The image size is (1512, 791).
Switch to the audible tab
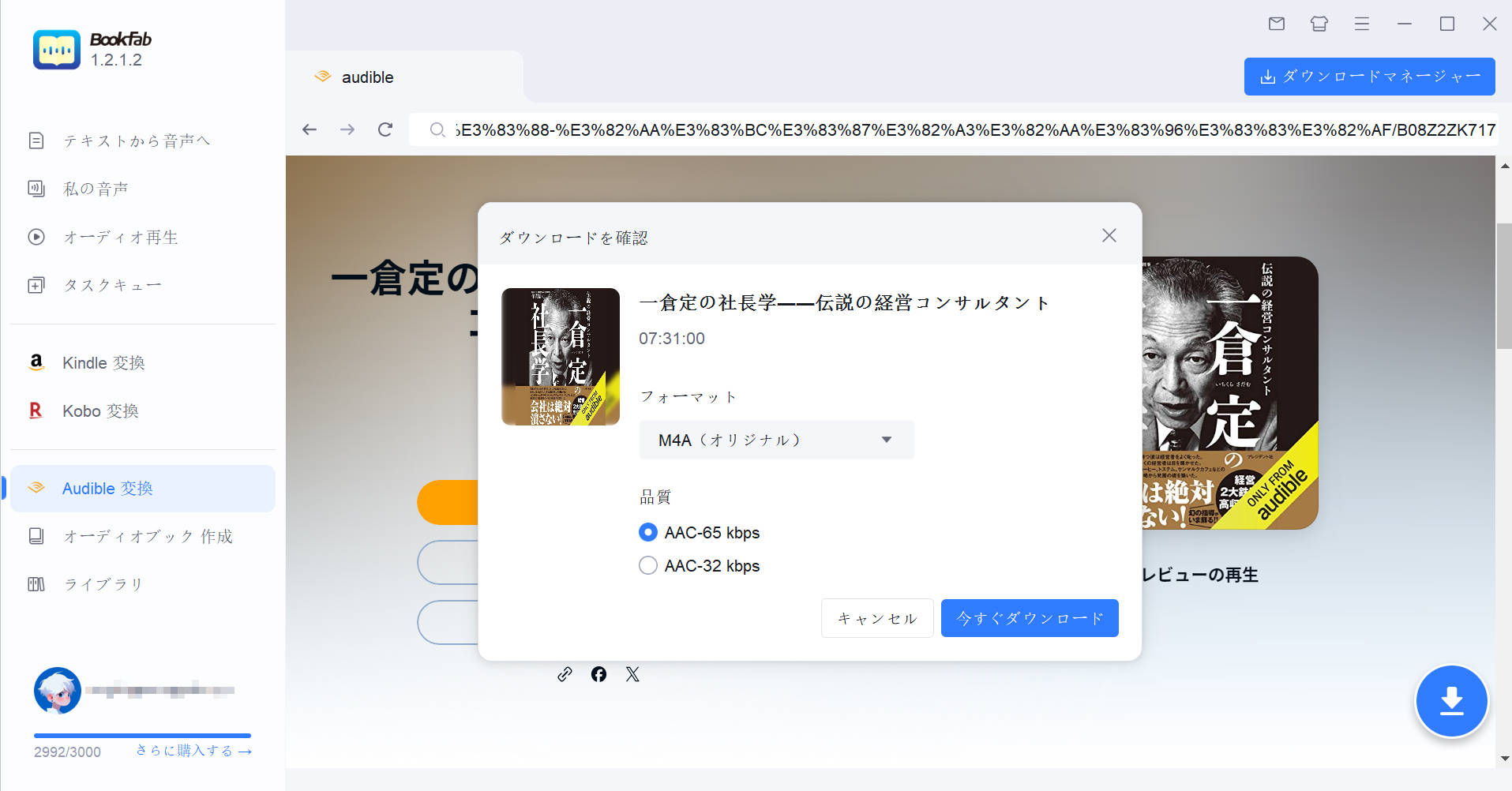coord(366,77)
